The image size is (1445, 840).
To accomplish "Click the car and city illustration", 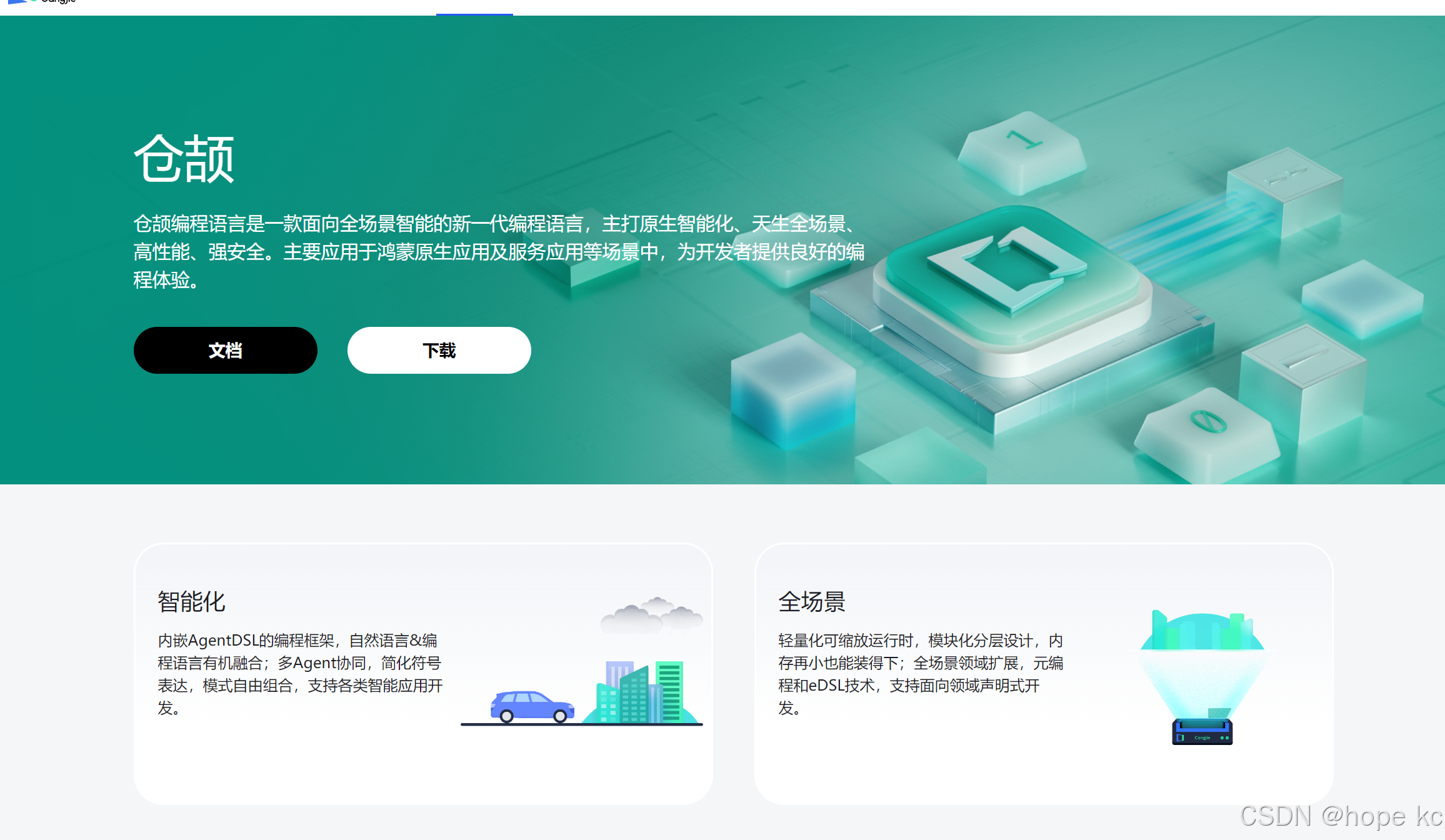I will [x=582, y=661].
